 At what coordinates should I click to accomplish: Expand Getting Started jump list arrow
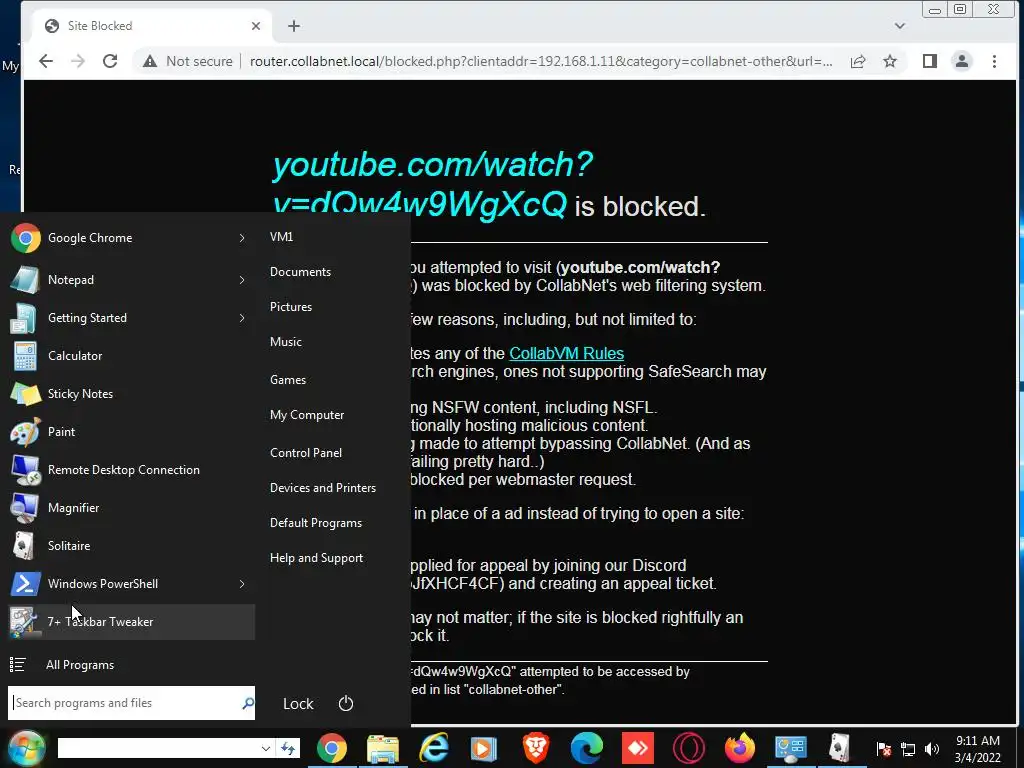pyautogui.click(x=242, y=318)
